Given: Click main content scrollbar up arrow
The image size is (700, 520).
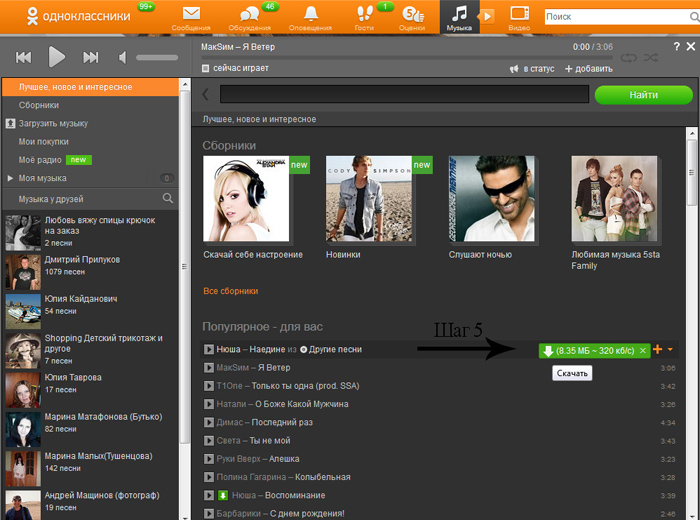Looking at the screenshot, I should pyautogui.click(x=692, y=133).
